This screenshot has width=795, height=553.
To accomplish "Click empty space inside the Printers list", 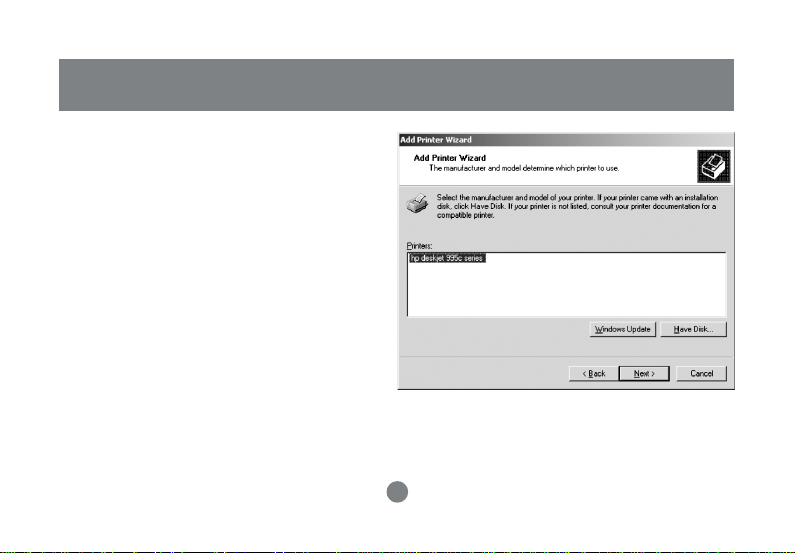I will coord(567,291).
